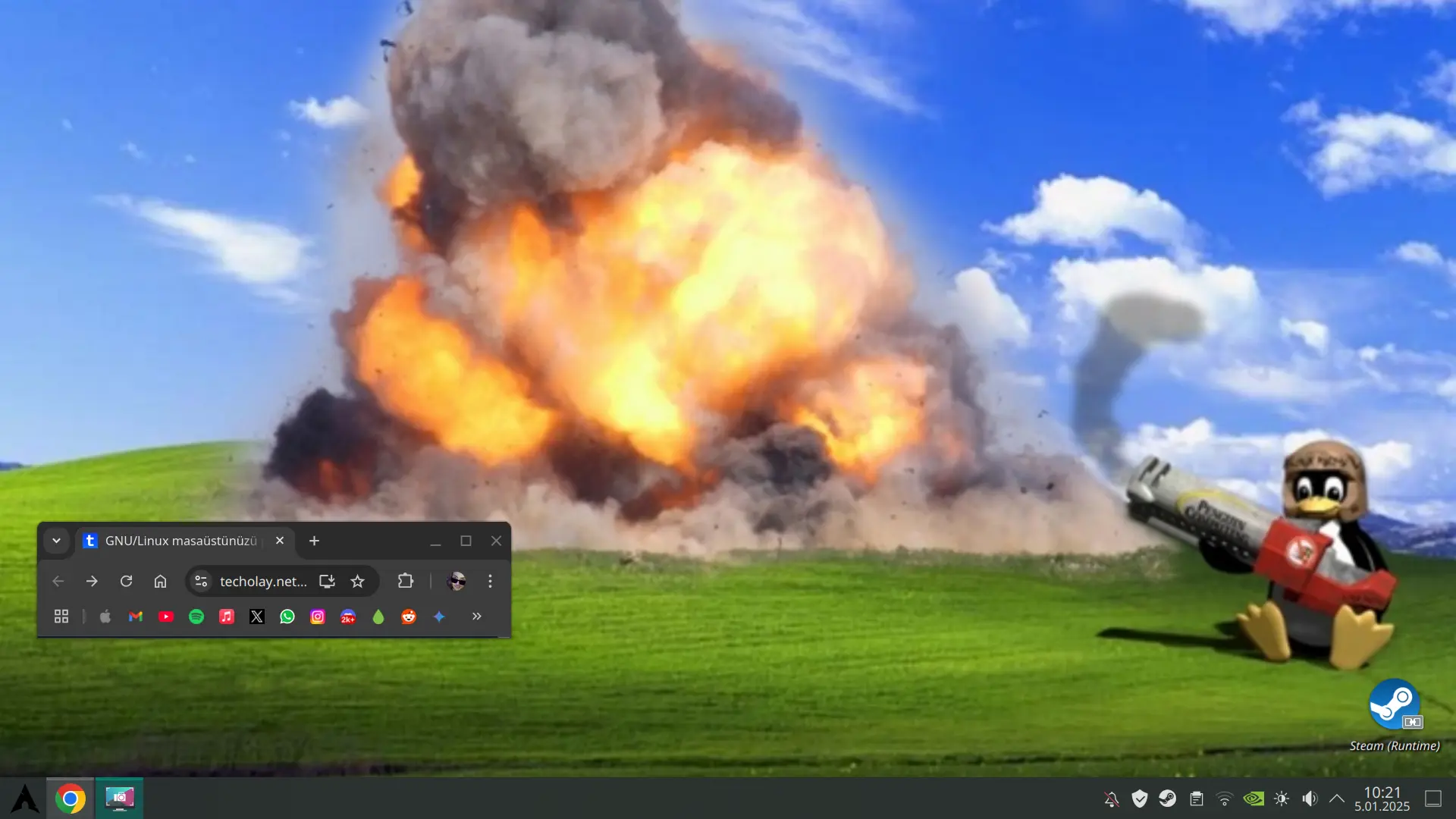The width and height of the screenshot is (1456, 819).
Task: Open the Steam tray icon
Action: tap(1168, 799)
